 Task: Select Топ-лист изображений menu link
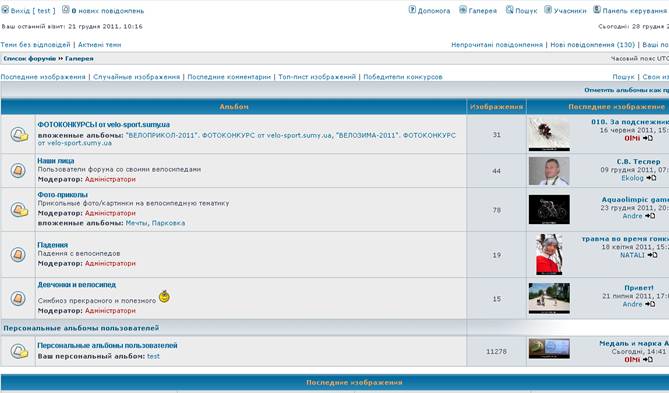pyautogui.click(x=317, y=77)
